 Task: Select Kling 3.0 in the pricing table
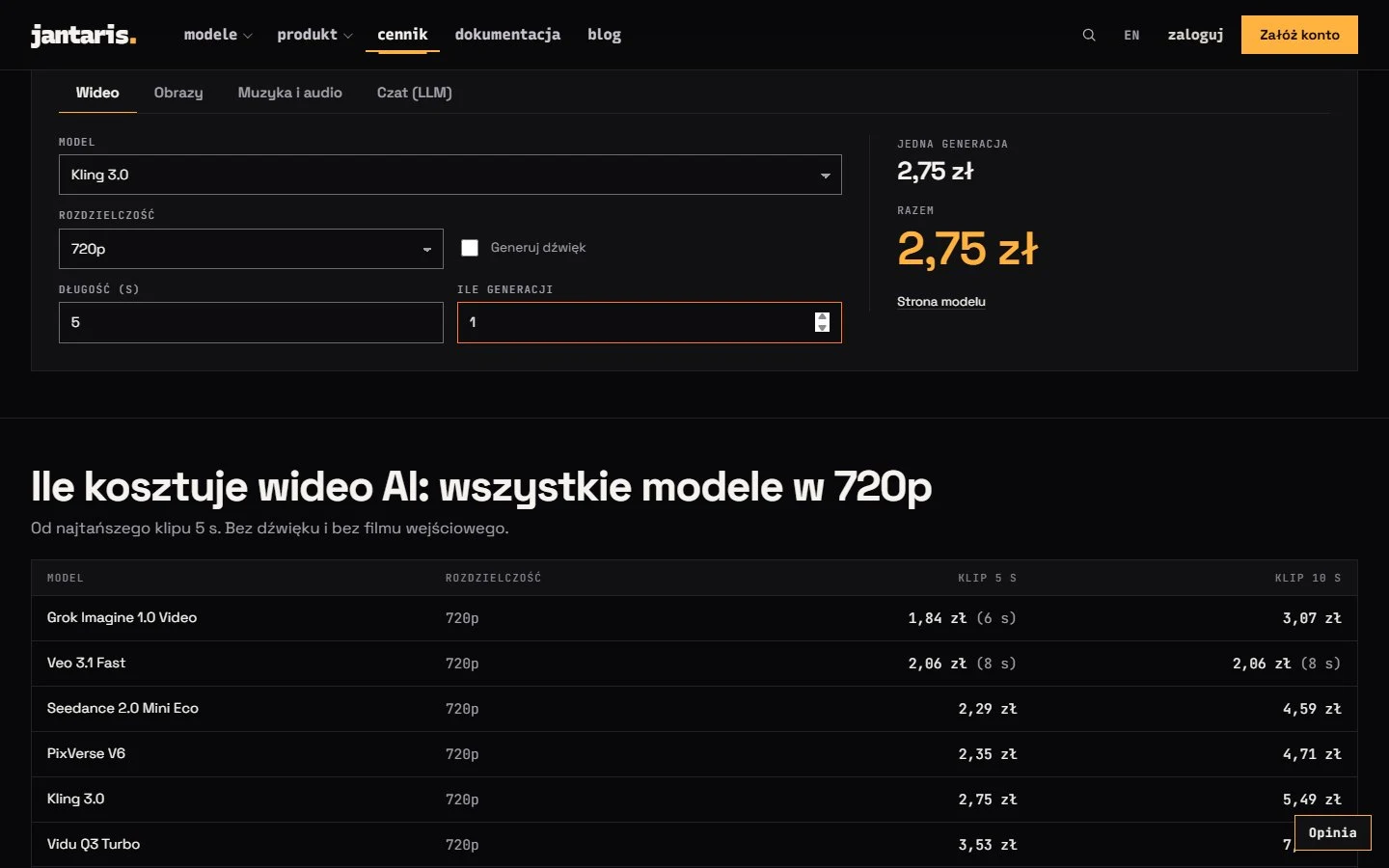tap(75, 799)
